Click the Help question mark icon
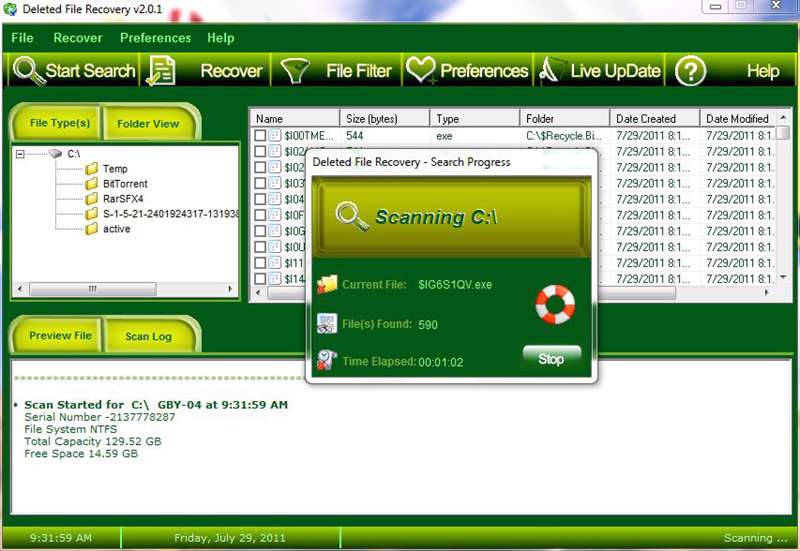Image resolution: width=800 pixels, height=551 pixels. pos(690,71)
